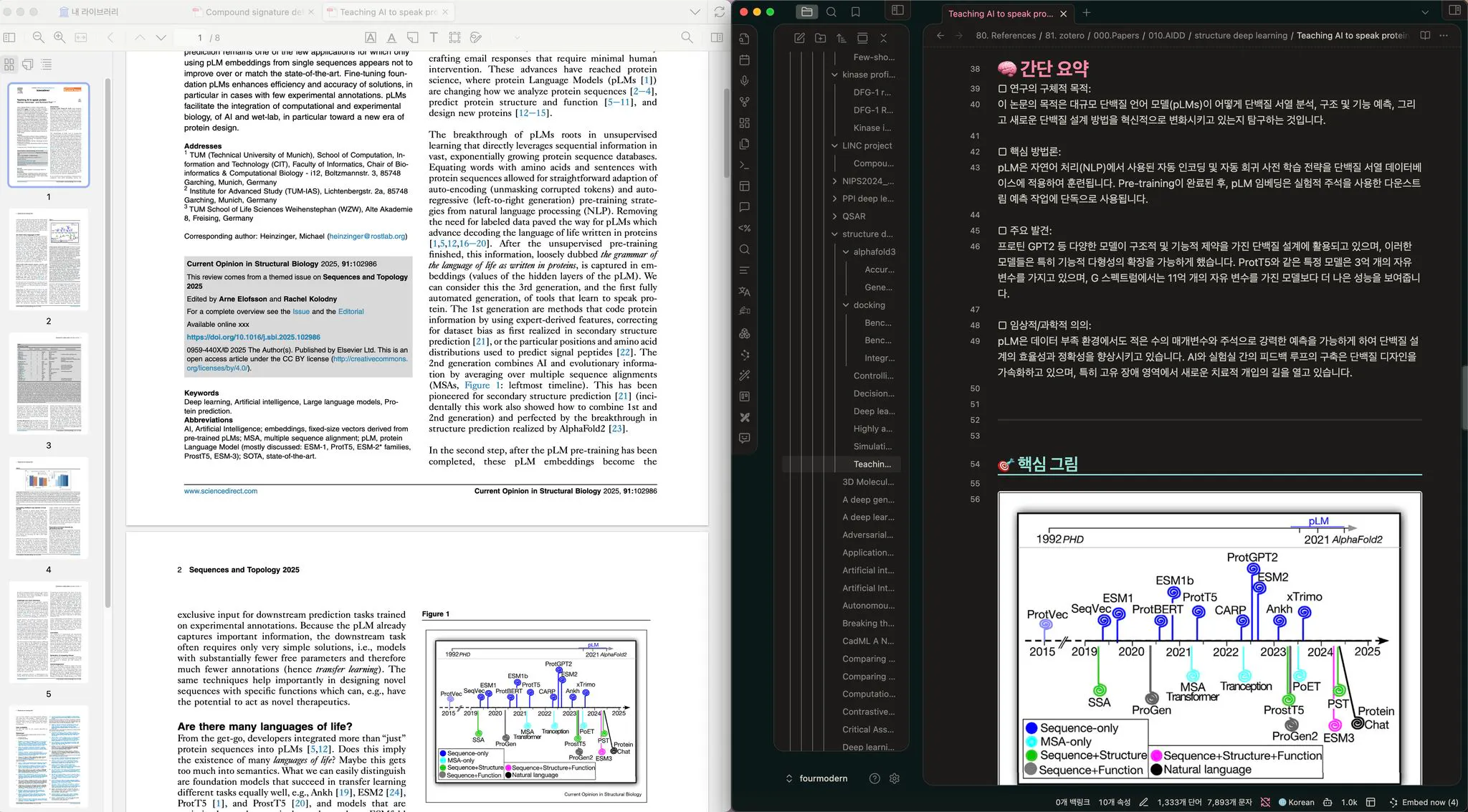Open the DOI link for the article
This screenshot has width=1468, height=812.
(x=253, y=337)
